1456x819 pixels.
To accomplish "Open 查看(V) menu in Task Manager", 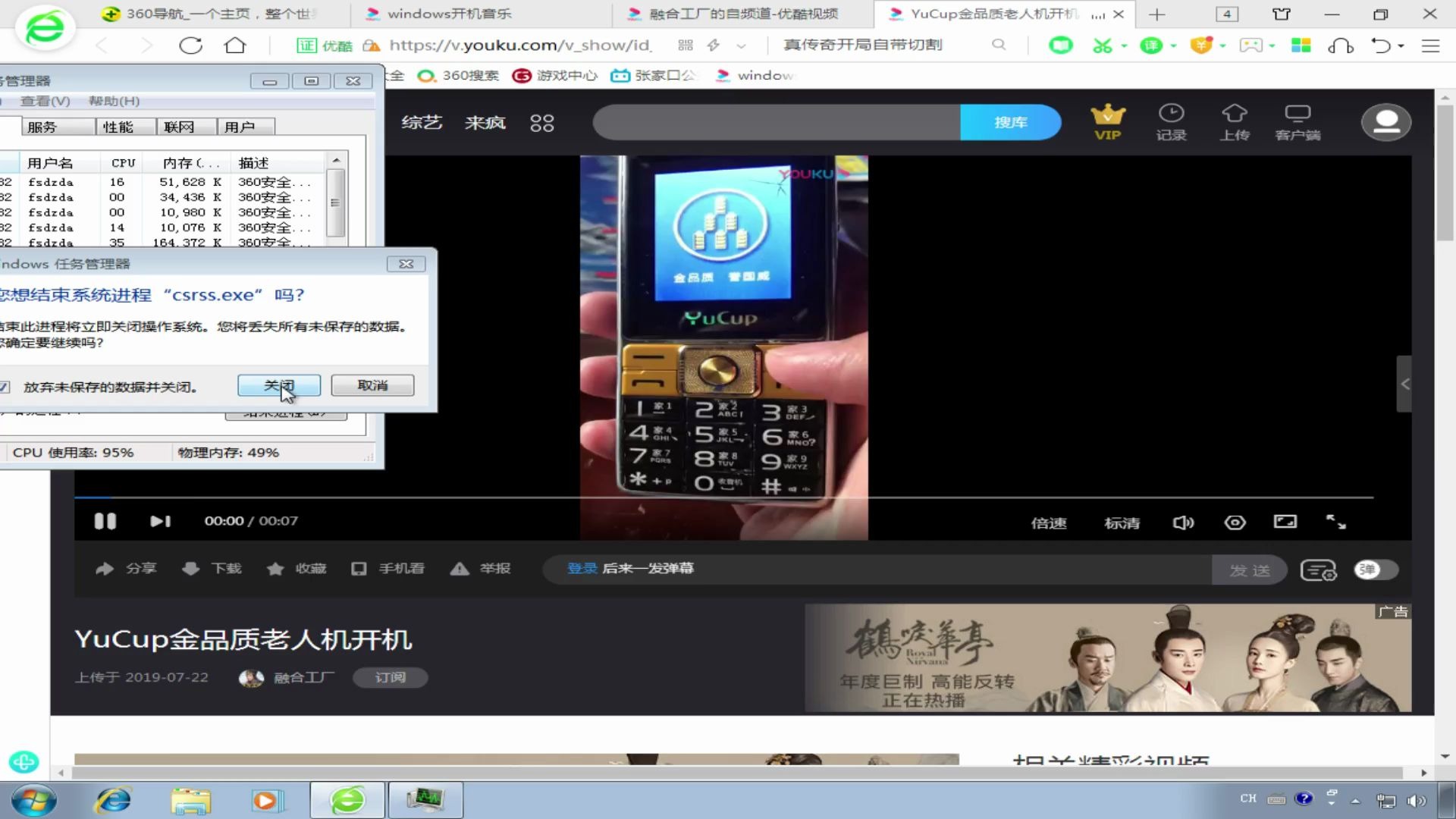I will 45,101.
